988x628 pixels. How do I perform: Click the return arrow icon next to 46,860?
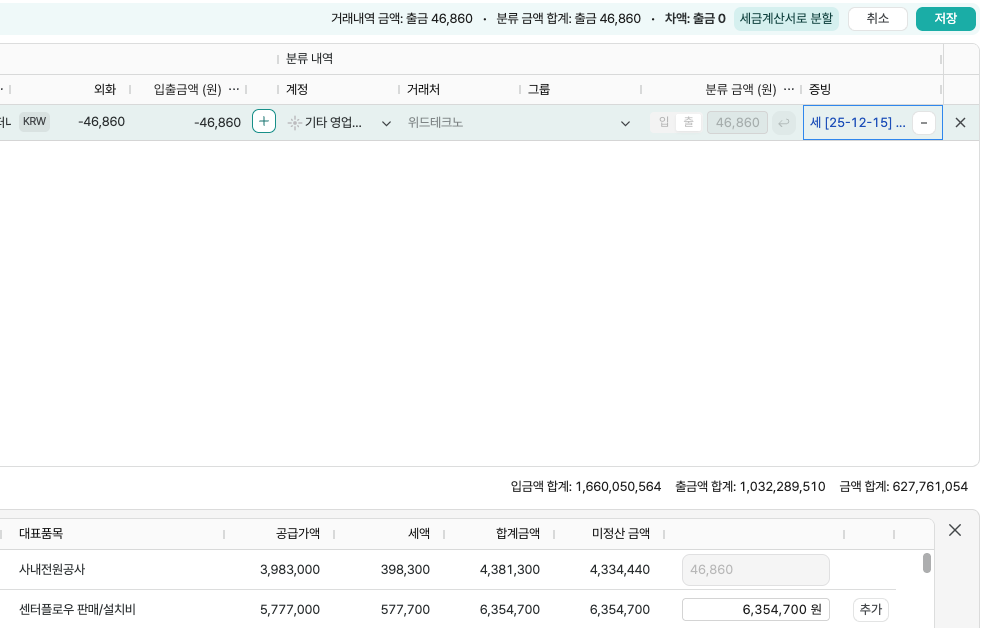784,123
